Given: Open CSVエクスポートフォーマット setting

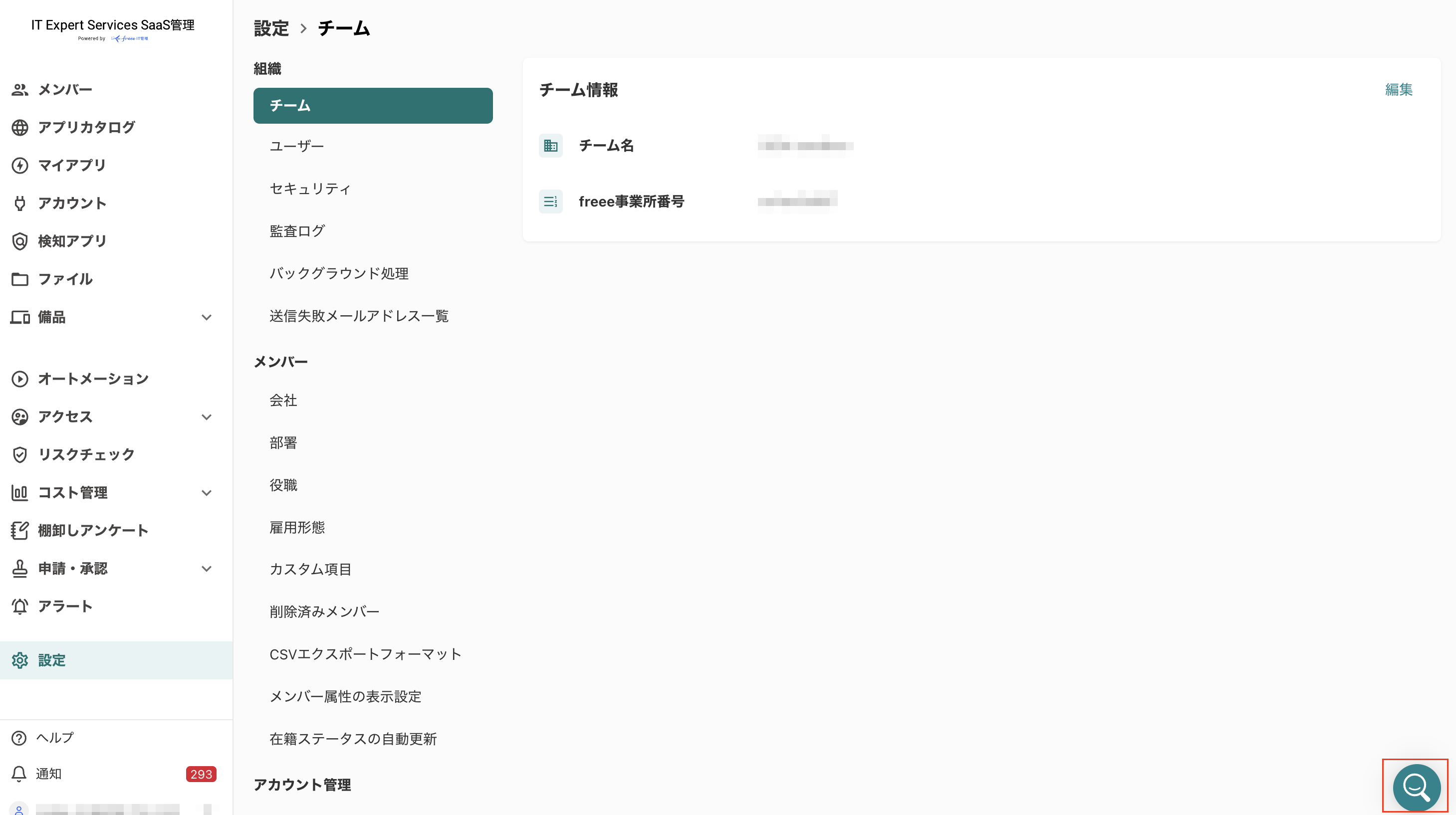Looking at the screenshot, I should click(x=365, y=654).
